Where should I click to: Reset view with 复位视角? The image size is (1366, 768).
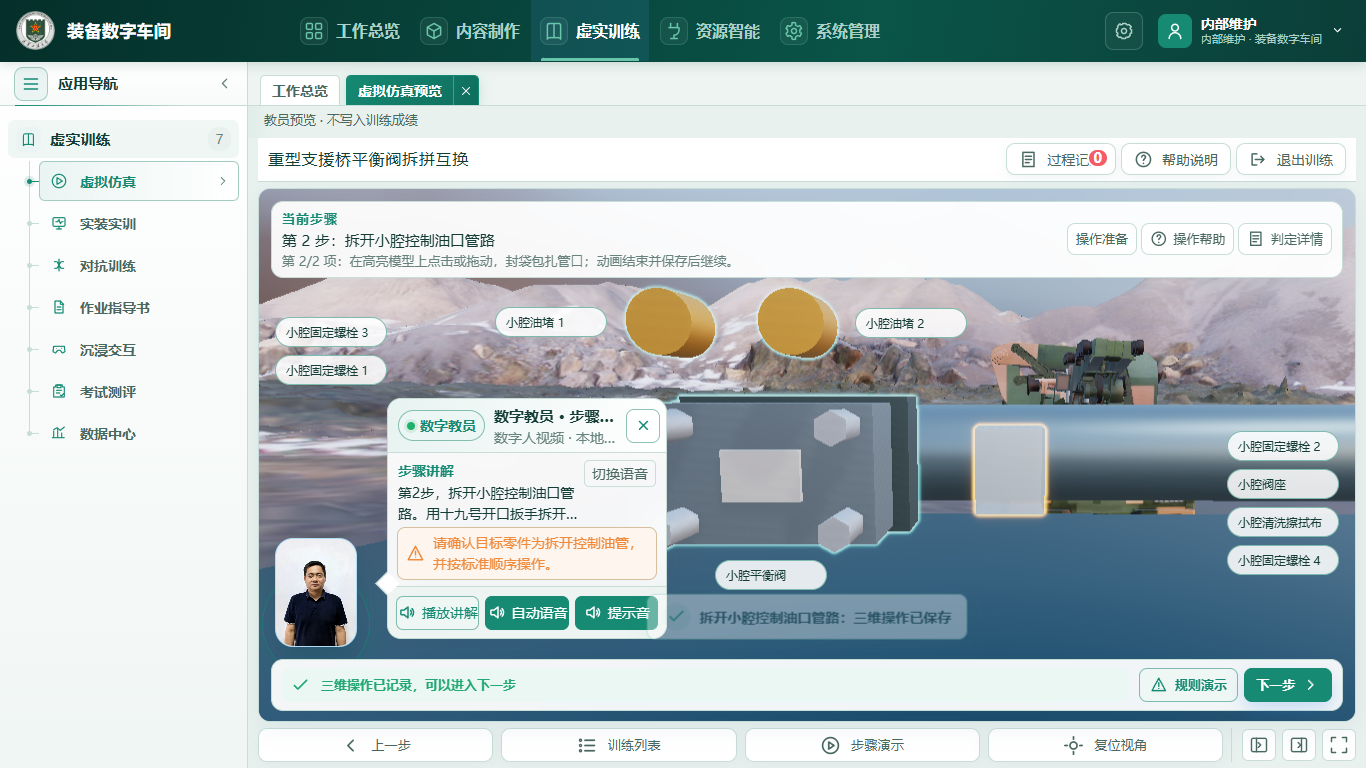click(1105, 745)
